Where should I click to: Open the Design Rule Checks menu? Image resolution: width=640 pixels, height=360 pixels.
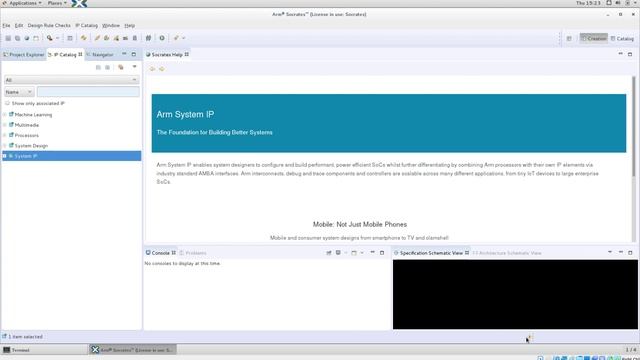click(x=49, y=25)
